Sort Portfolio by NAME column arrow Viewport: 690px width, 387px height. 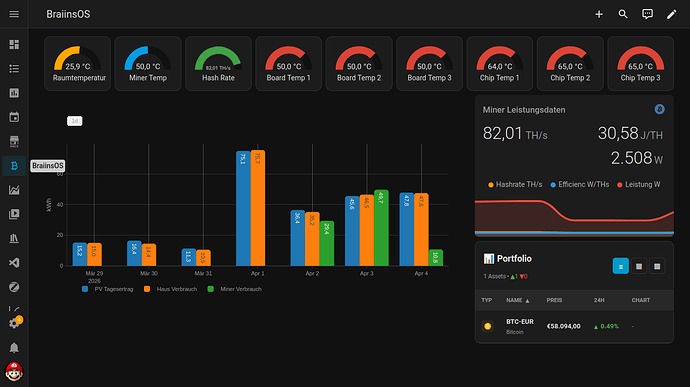(x=527, y=301)
